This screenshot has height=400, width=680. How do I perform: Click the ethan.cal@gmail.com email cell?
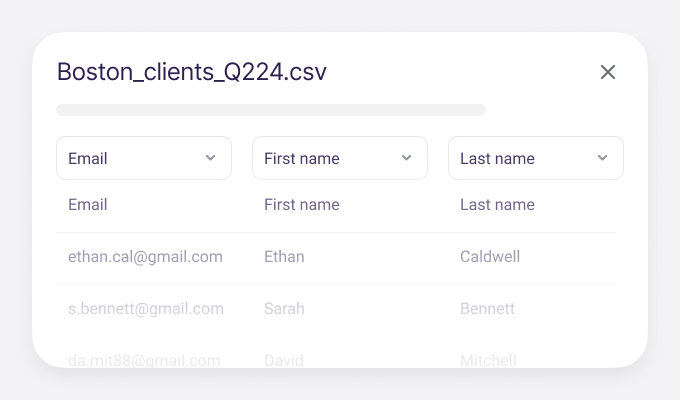(145, 257)
